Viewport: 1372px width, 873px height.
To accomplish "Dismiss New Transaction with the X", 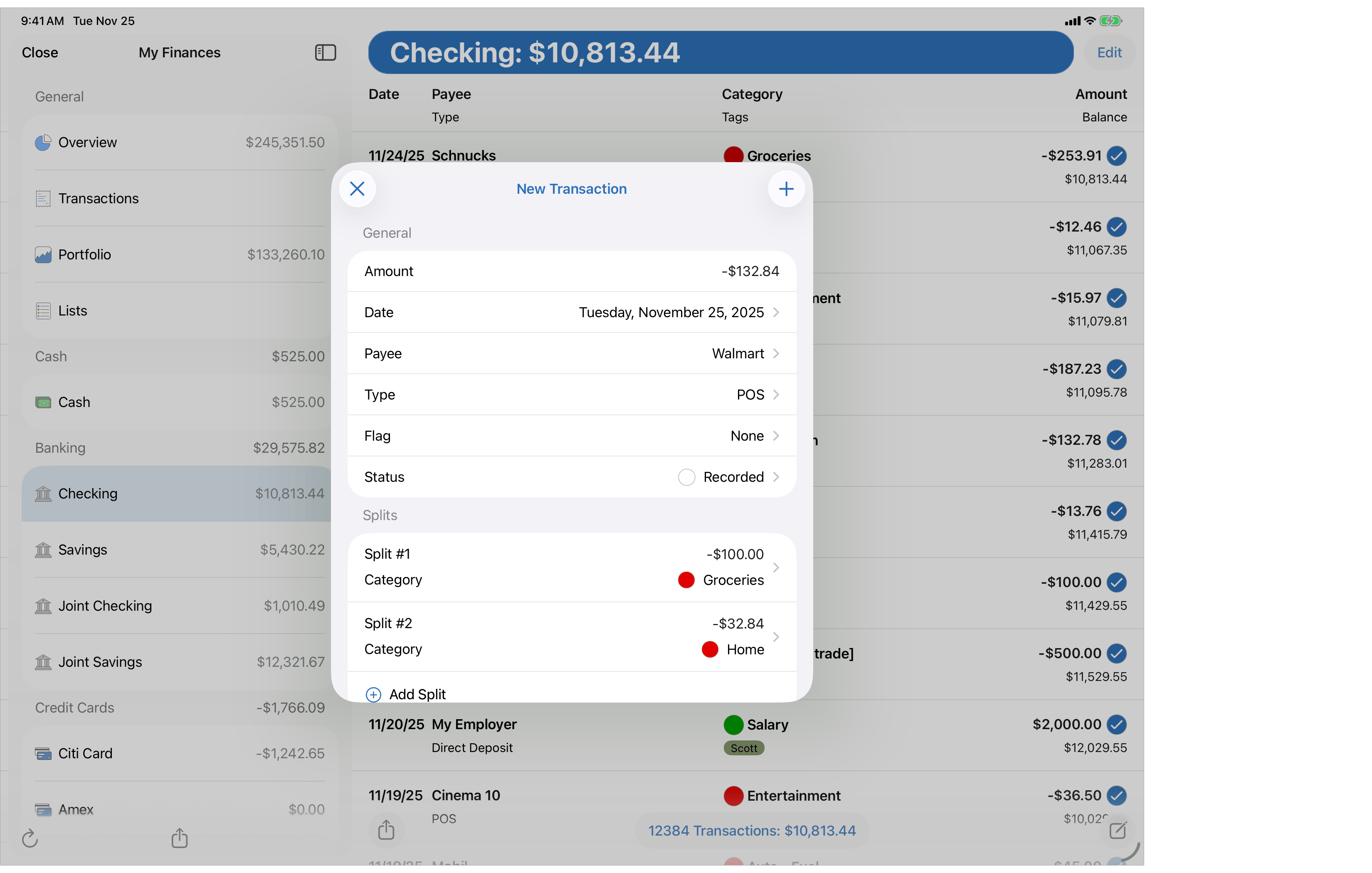I will point(357,189).
